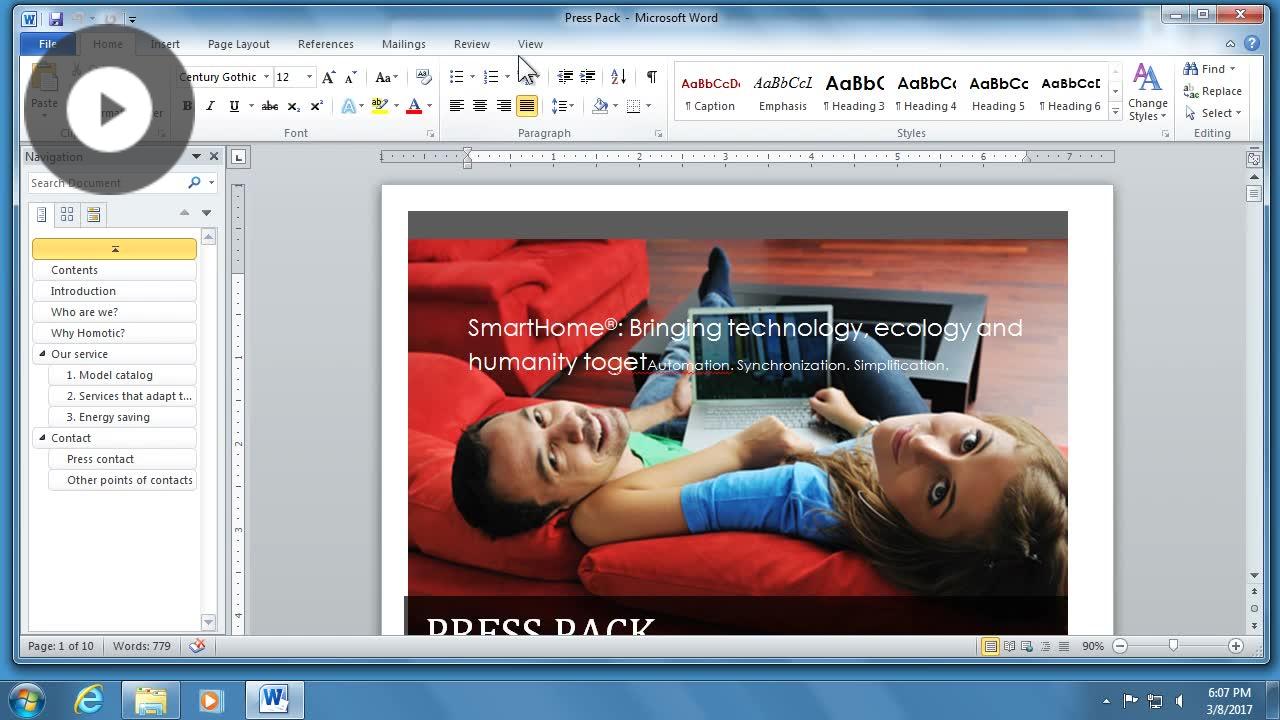Apply bullet list formatting
This screenshot has height=720, width=1280.
455,76
